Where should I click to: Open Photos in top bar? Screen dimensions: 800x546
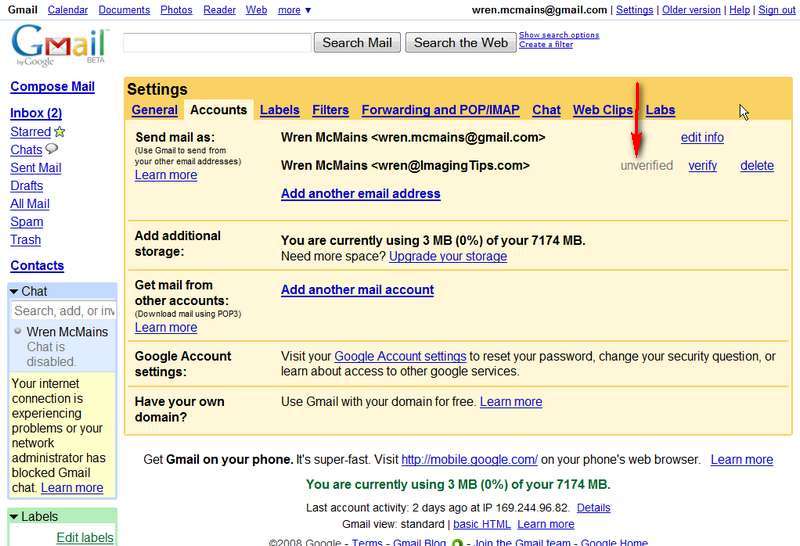coord(176,10)
